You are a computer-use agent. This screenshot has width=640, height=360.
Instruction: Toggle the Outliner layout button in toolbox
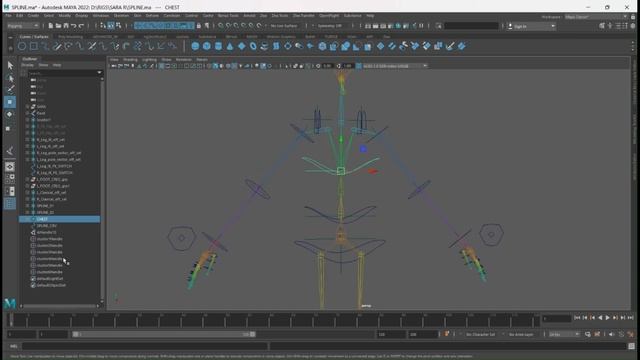pyautogui.click(x=10, y=204)
